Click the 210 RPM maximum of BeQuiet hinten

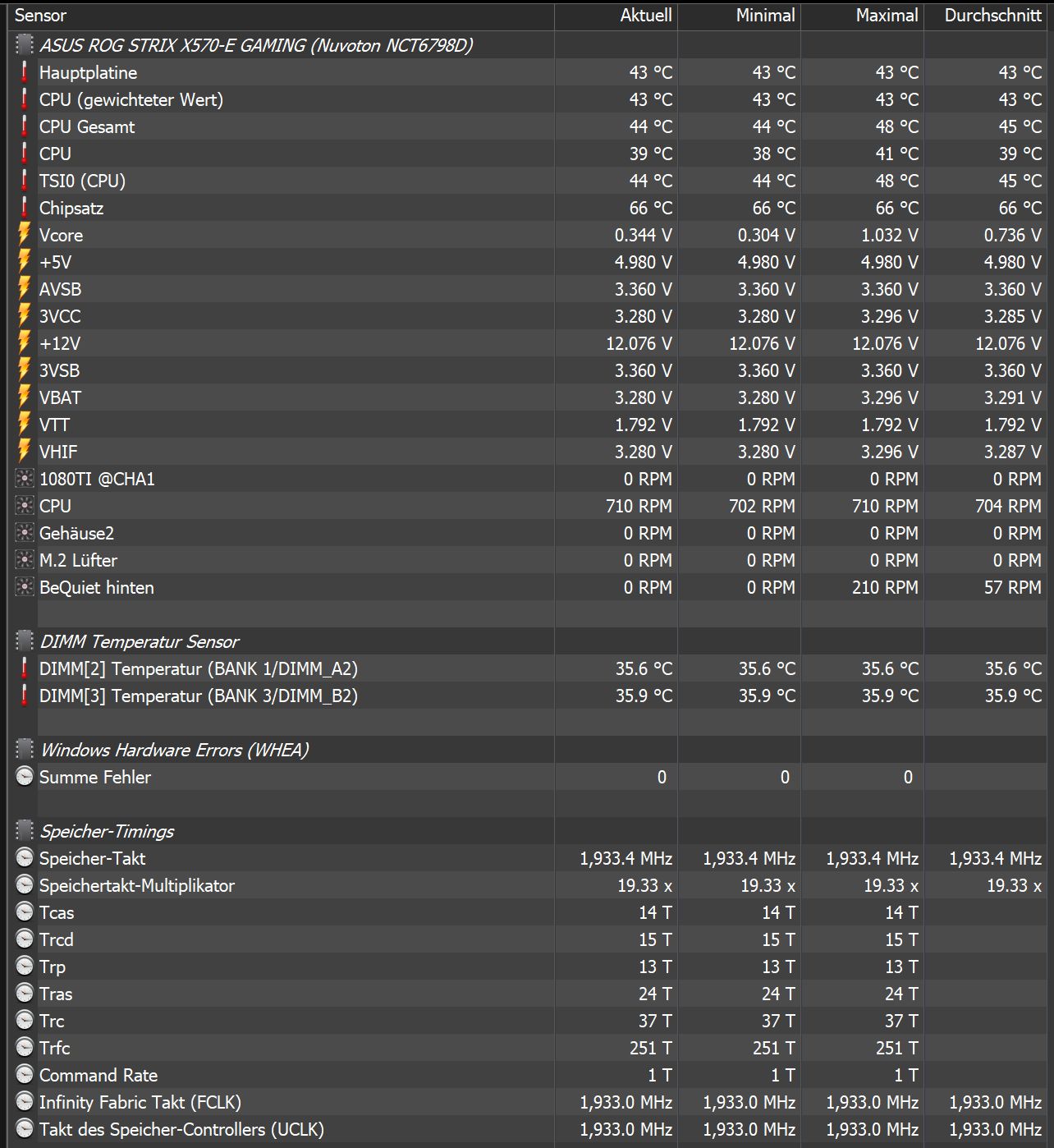[885, 587]
